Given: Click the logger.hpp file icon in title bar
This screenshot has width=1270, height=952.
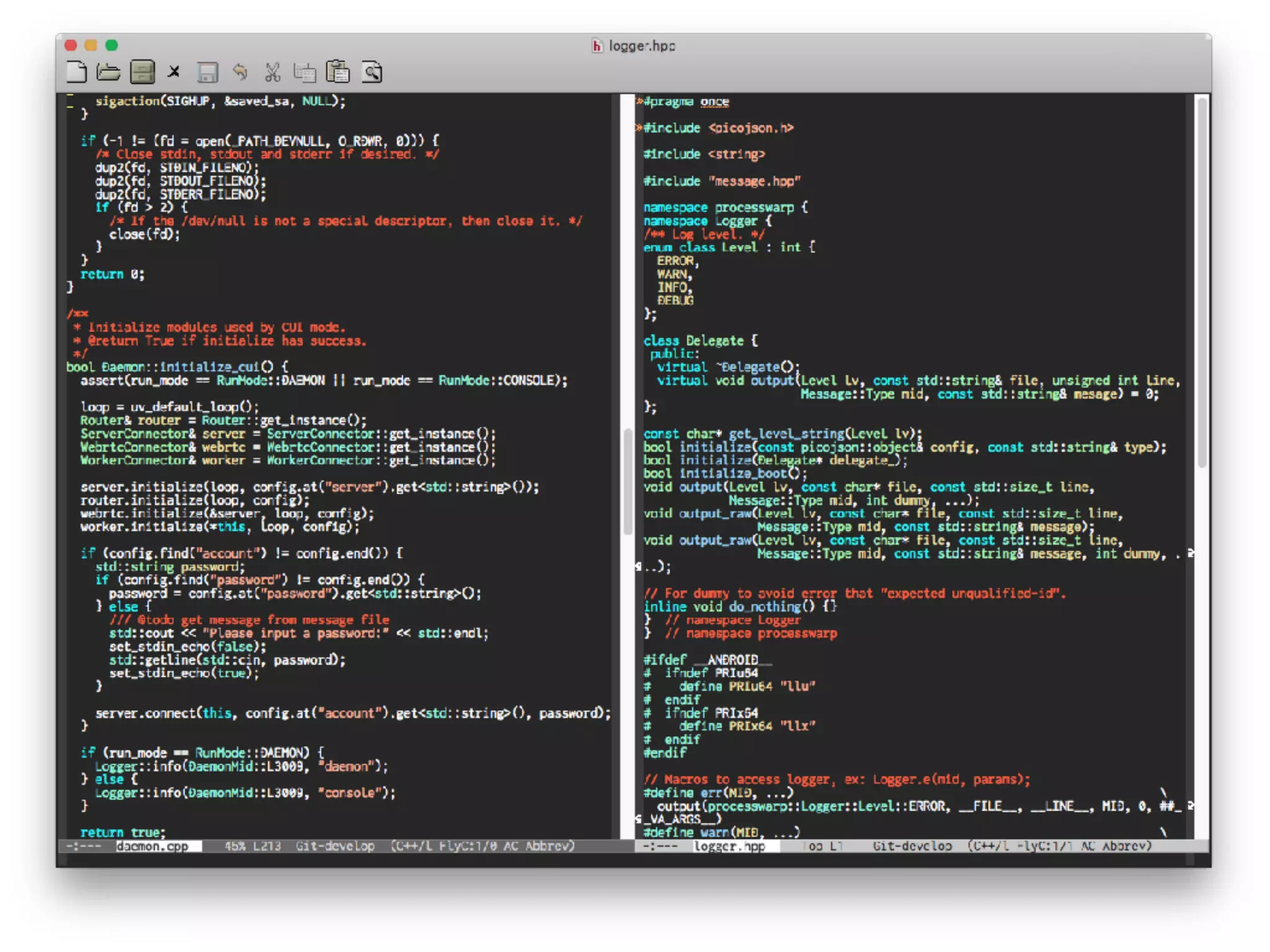Looking at the screenshot, I should [597, 46].
